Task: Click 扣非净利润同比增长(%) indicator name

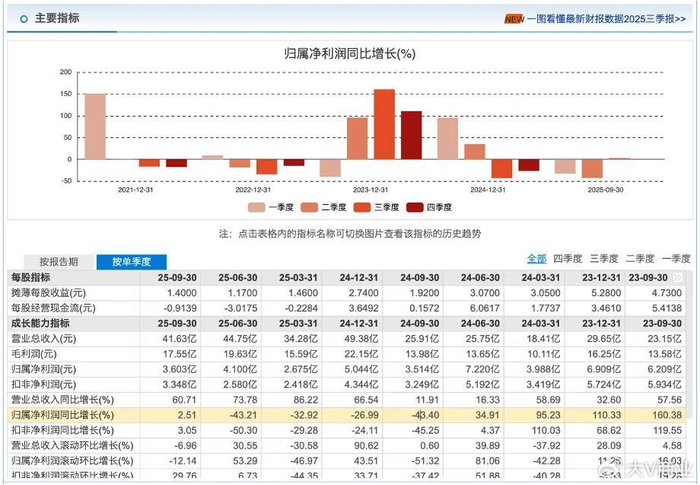Action: click(x=62, y=431)
